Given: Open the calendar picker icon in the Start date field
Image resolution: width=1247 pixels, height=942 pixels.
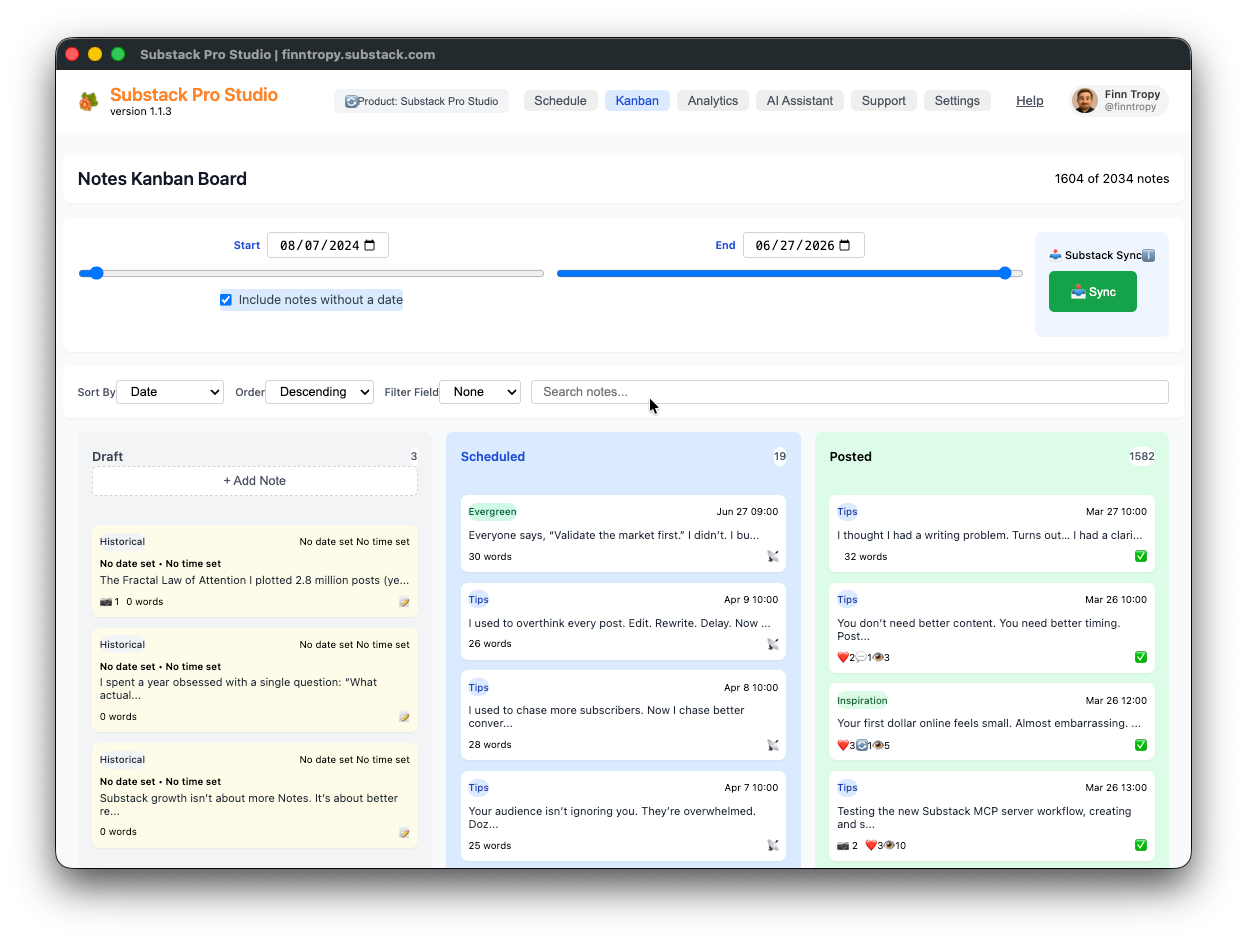Looking at the screenshot, I should [x=370, y=245].
